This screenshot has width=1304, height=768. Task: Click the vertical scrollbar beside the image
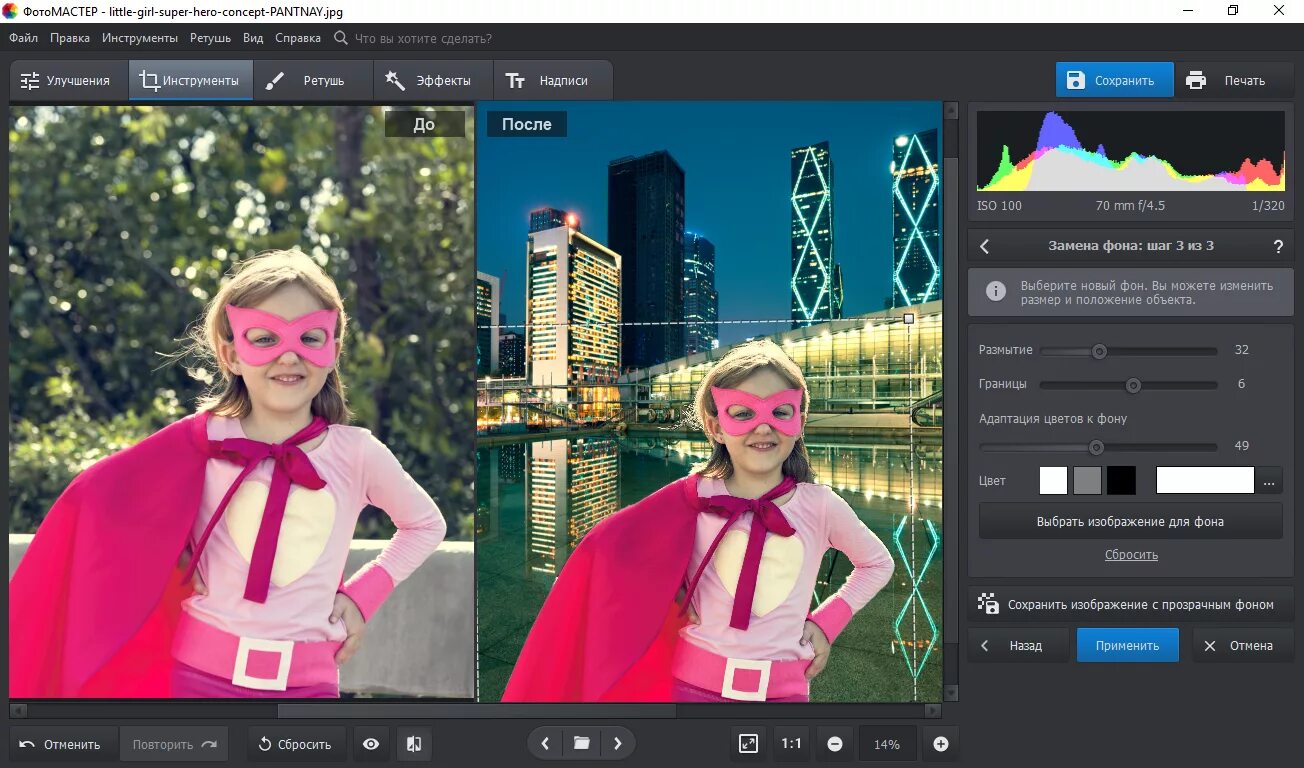tap(951, 402)
